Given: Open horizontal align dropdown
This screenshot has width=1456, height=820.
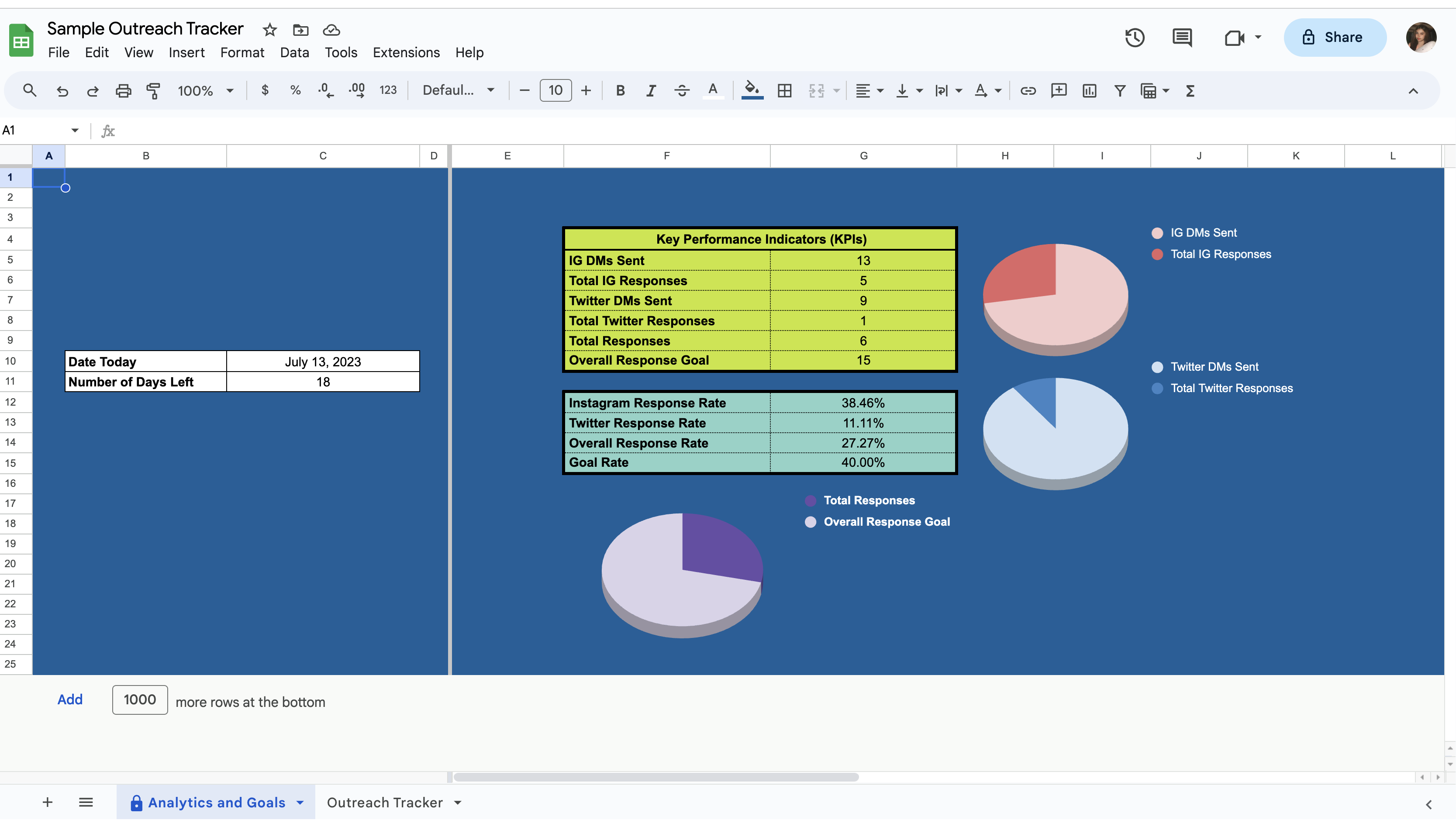Looking at the screenshot, I should coord(869,90).
